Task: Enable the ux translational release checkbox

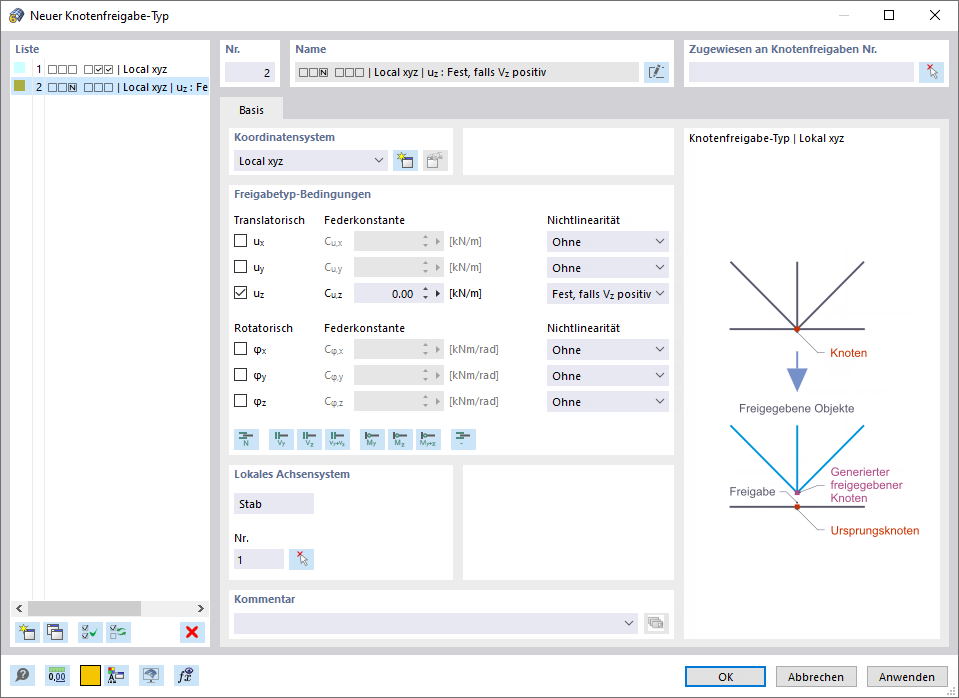Action: tap(240, 241)
